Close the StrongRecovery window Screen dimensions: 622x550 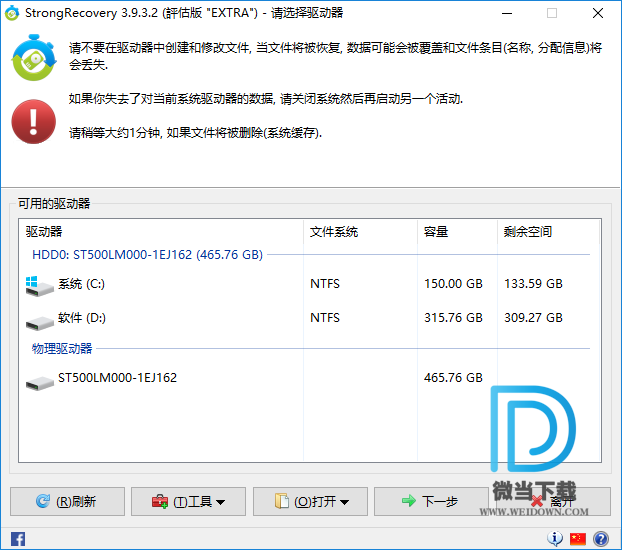(x=598, y=13)
